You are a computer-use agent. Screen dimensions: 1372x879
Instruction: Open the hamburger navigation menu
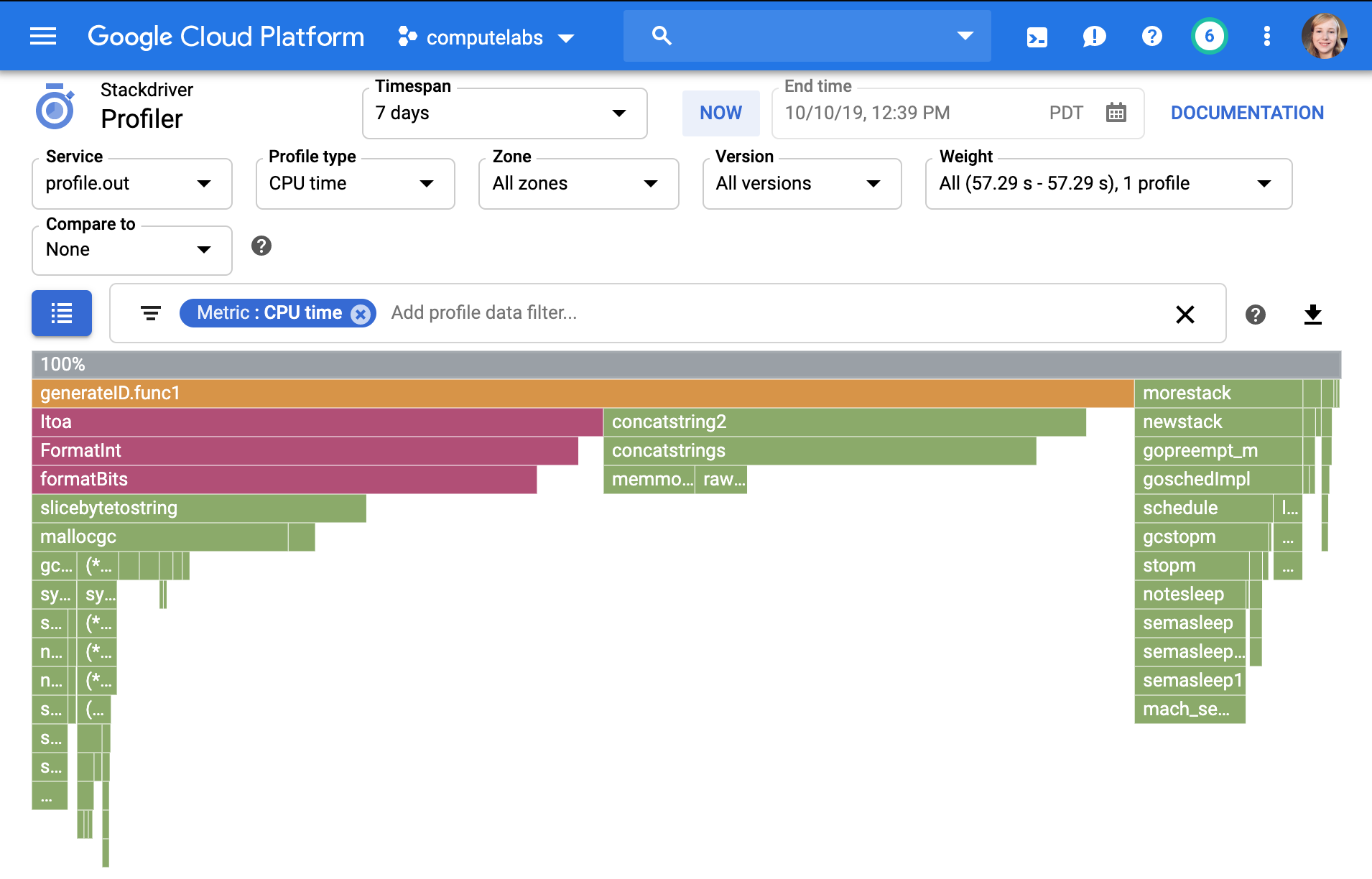[x=43, y=37]
